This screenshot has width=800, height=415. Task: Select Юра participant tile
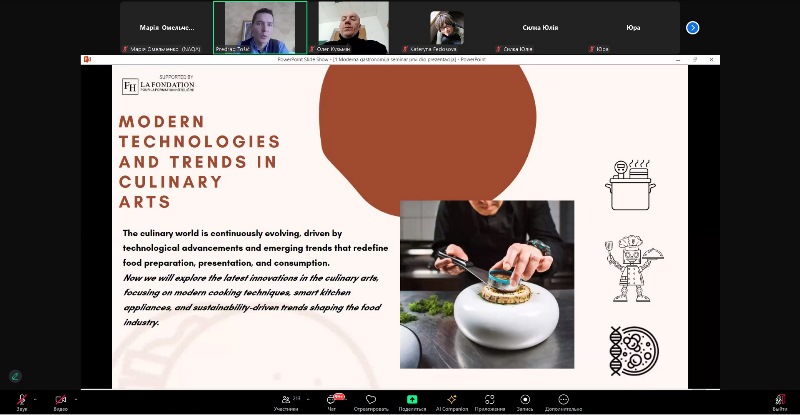[x=633, y=28]
